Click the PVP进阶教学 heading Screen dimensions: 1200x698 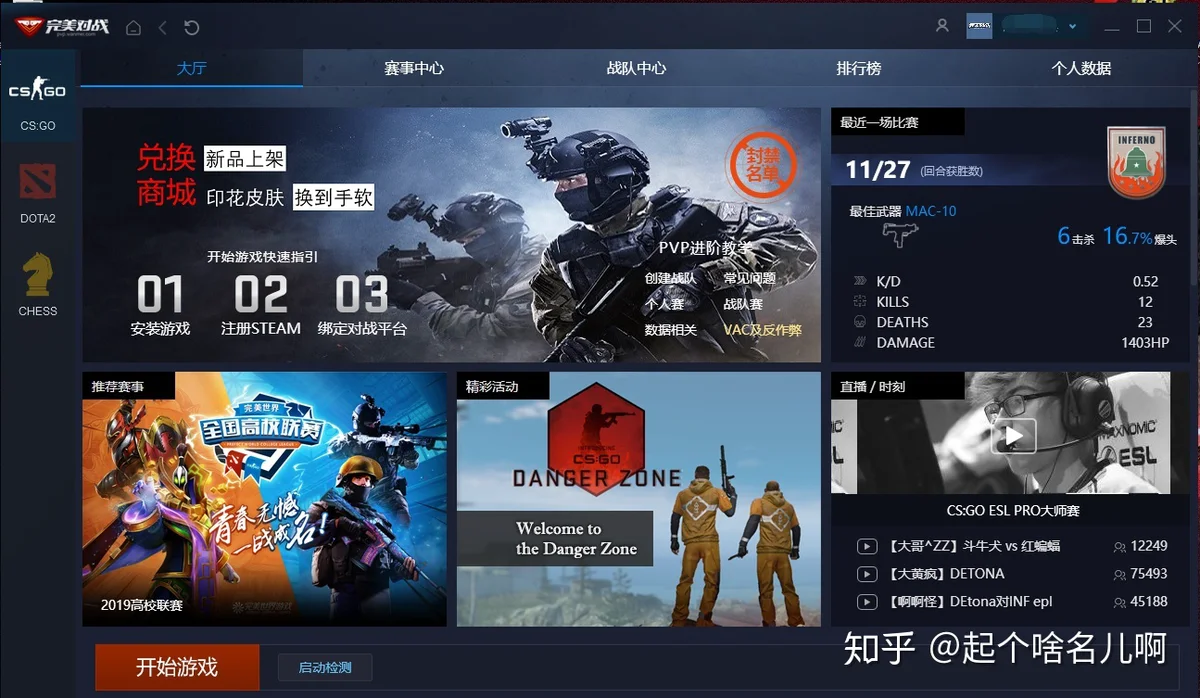click(x=705, y=248)
